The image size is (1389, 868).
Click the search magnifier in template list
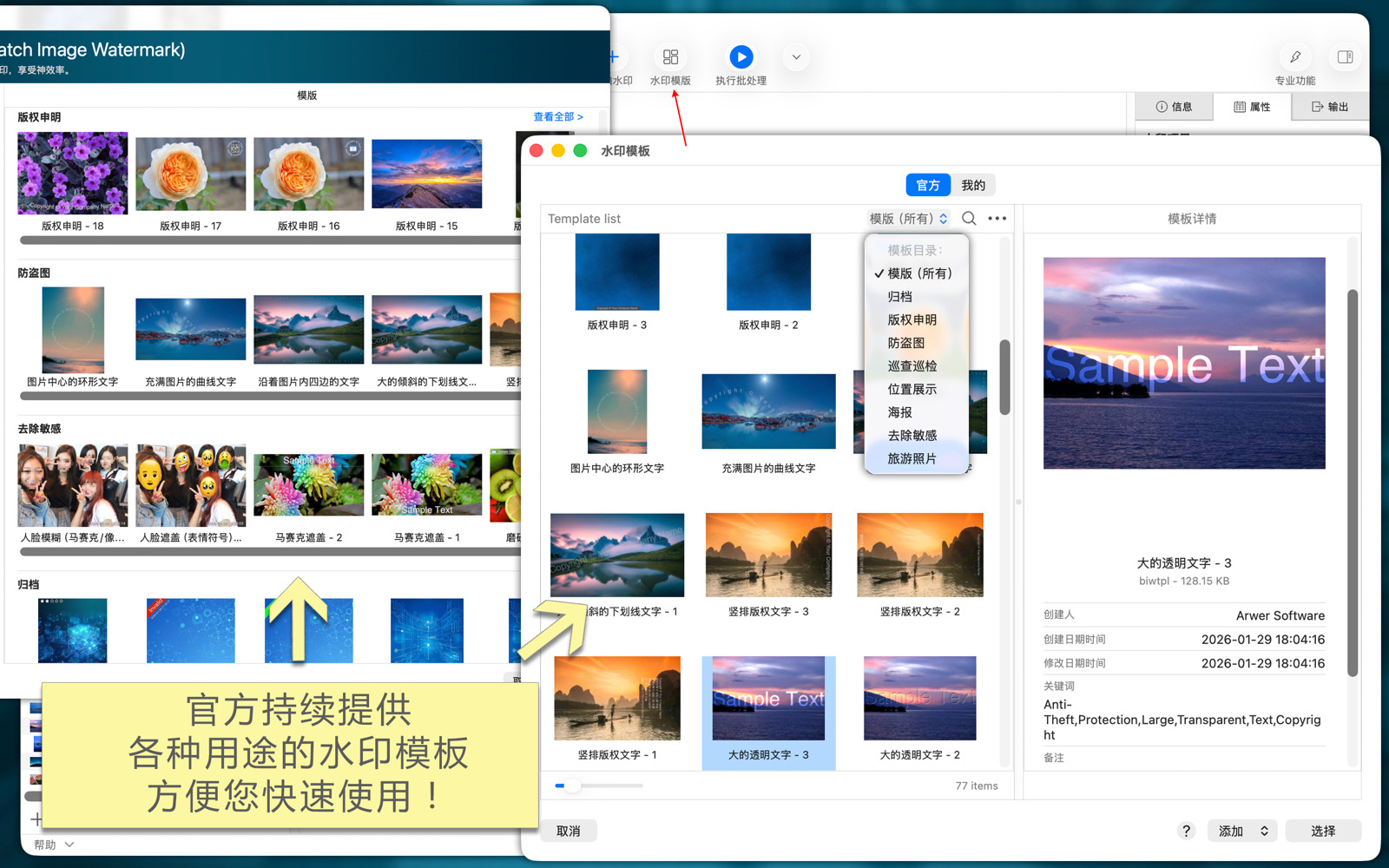(969, 219)
